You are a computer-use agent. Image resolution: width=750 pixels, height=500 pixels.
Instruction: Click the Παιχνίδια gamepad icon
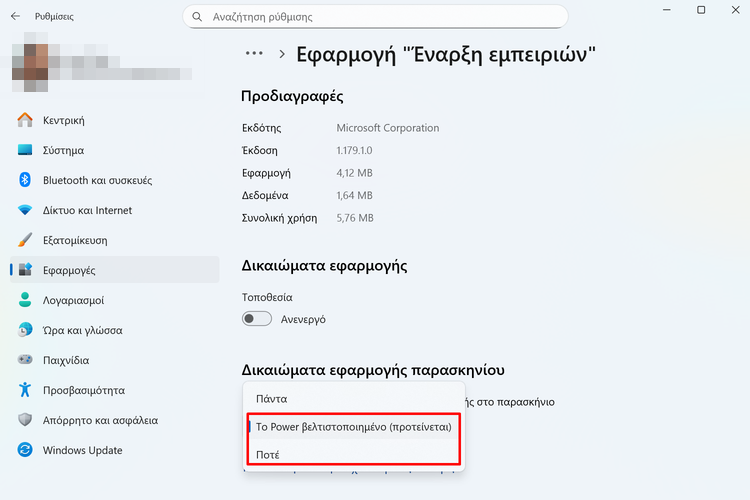[x=26, y=360]
